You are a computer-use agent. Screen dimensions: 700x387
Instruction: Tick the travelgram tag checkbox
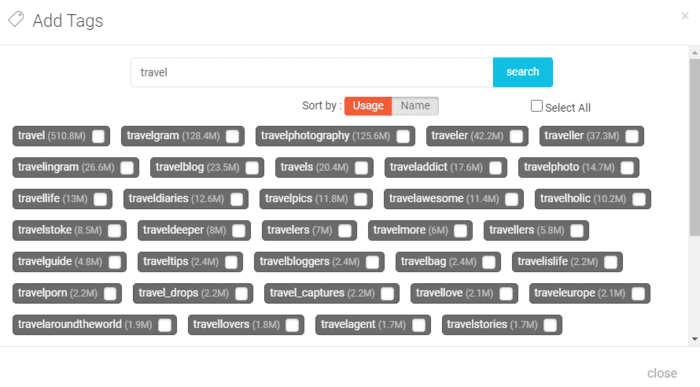[232, 136]
